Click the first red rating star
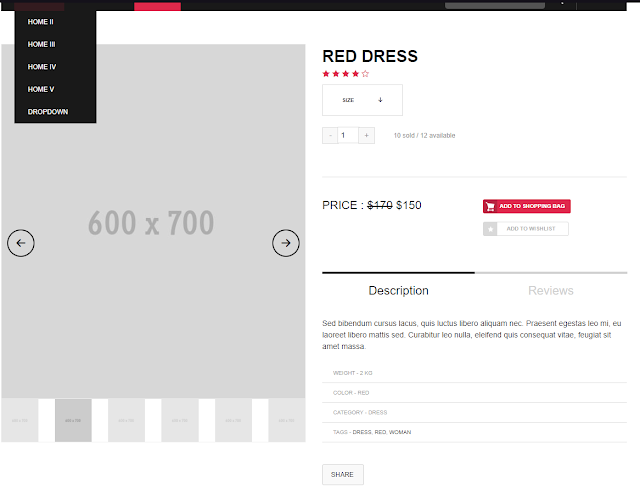The width and height of the screenshot is (640, 489). [326, 73]
